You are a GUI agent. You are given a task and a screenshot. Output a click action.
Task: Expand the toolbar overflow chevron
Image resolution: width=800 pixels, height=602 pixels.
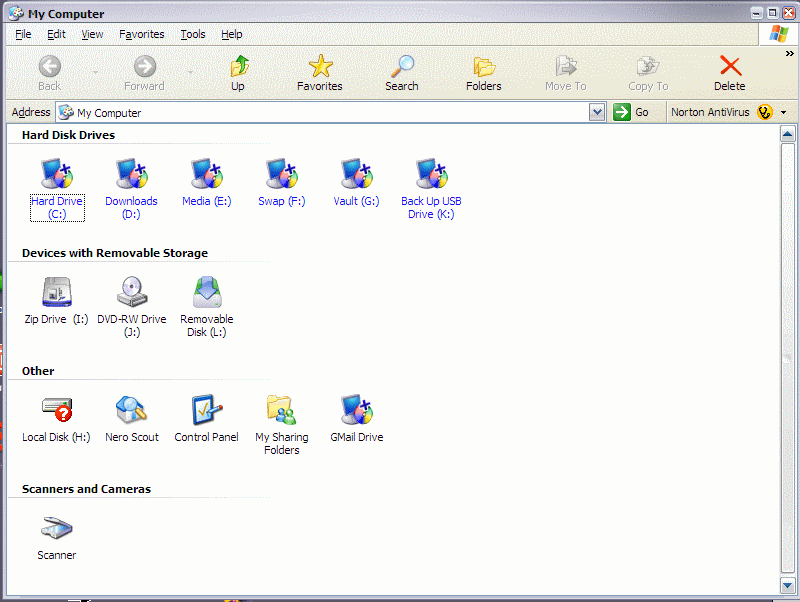tap(790, 54)
